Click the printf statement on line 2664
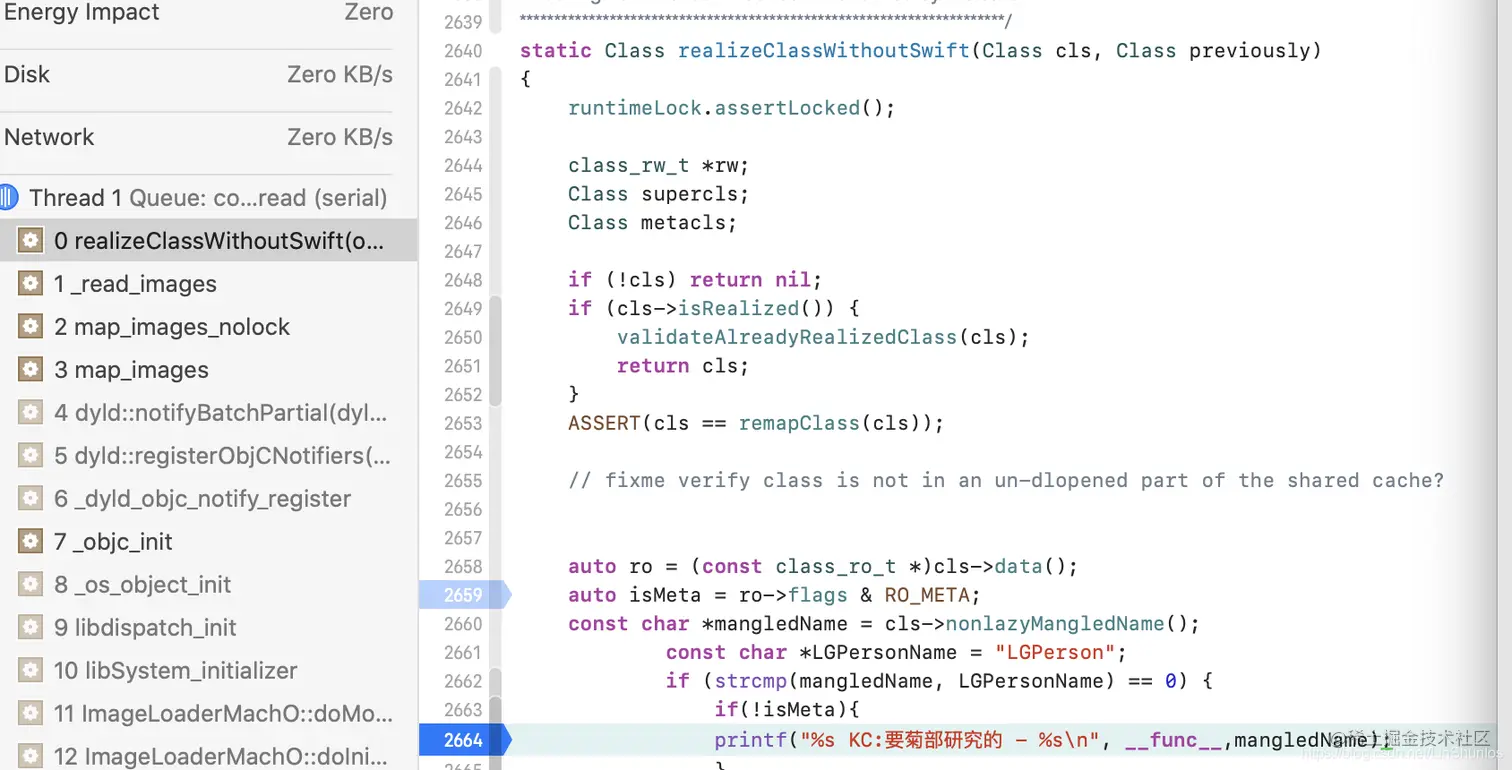The height and width of the screenshot is (770, 1512). (x=1052, y=741)
